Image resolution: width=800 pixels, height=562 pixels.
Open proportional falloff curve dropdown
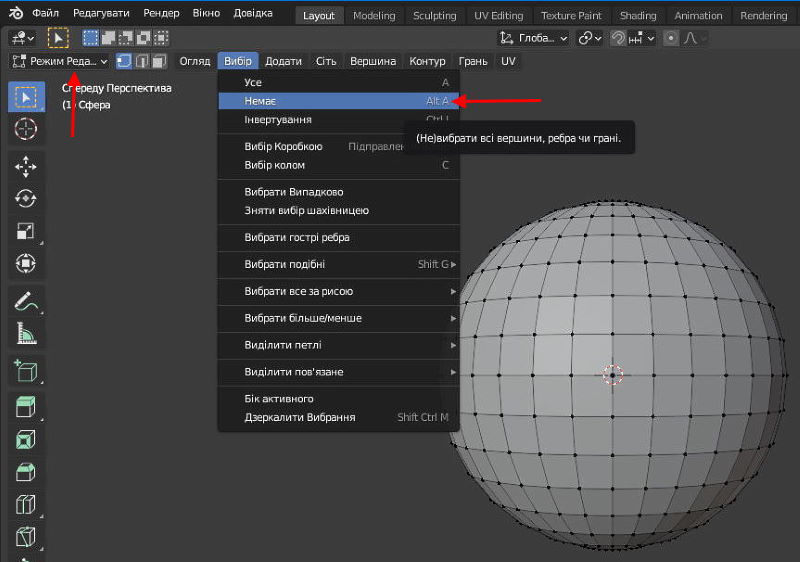click(x=694, y=38)
